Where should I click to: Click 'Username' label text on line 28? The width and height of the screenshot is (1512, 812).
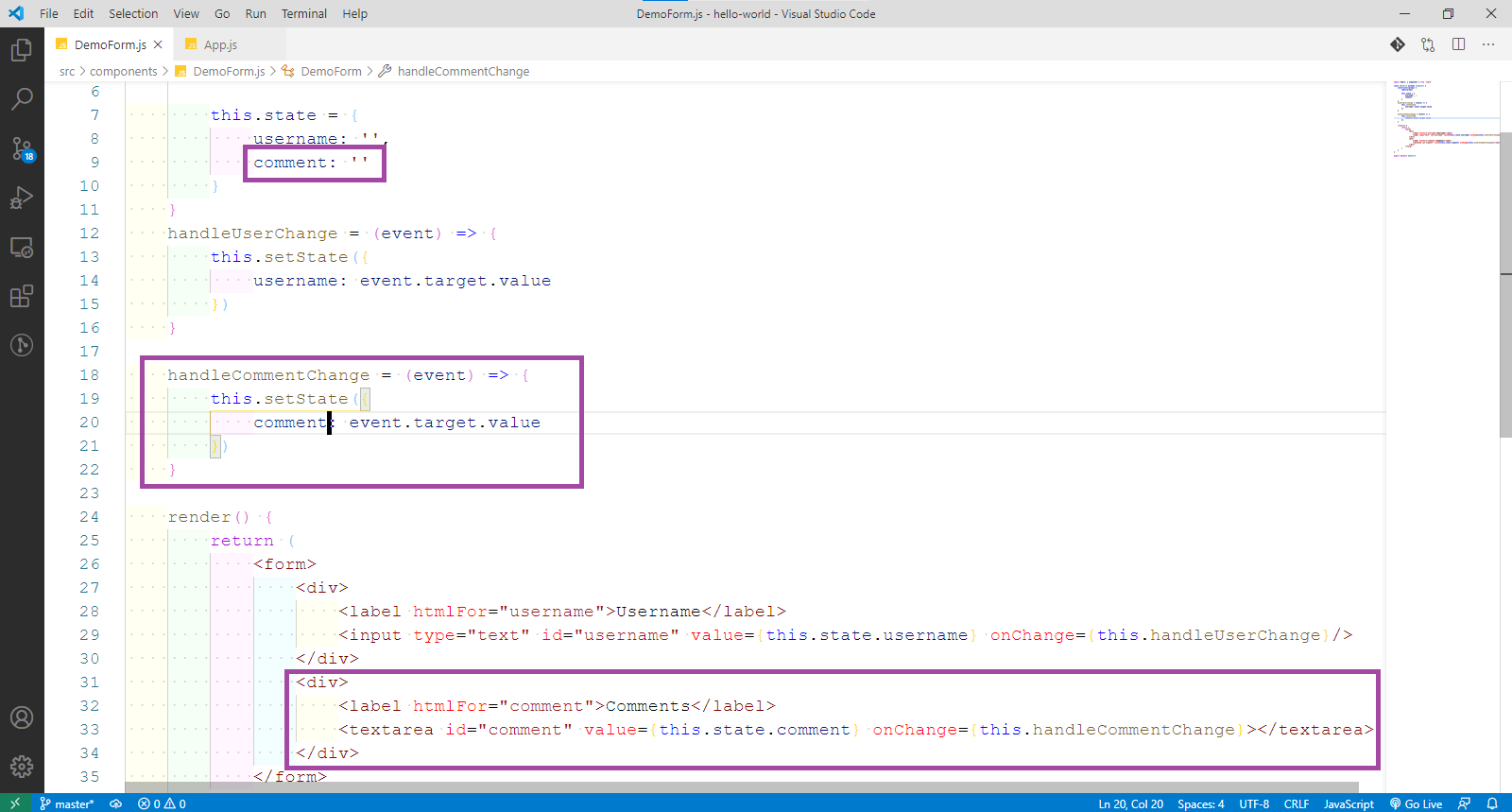click(659, 612)
